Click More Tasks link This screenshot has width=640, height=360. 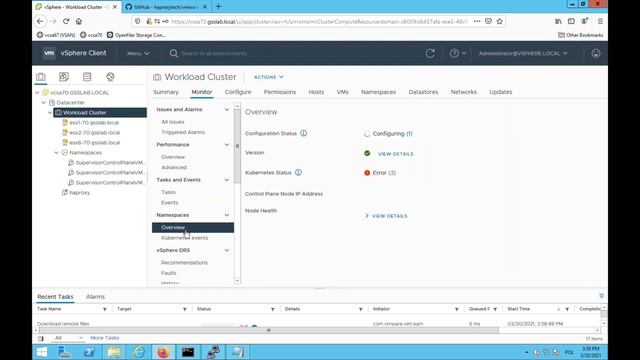tap(104, 338)
